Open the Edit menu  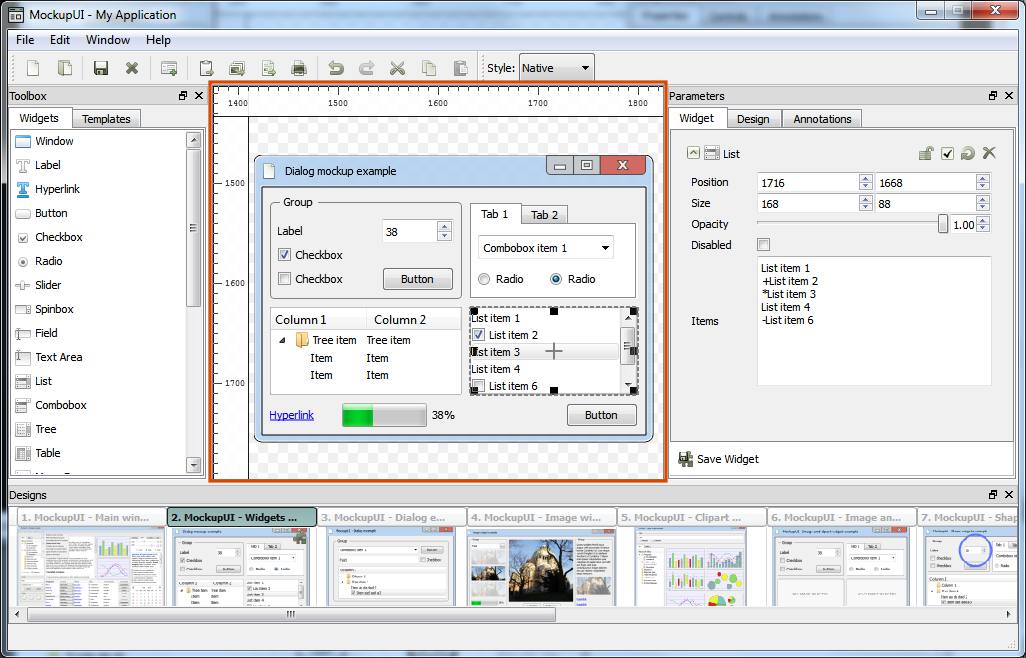(x=60, y=40)
